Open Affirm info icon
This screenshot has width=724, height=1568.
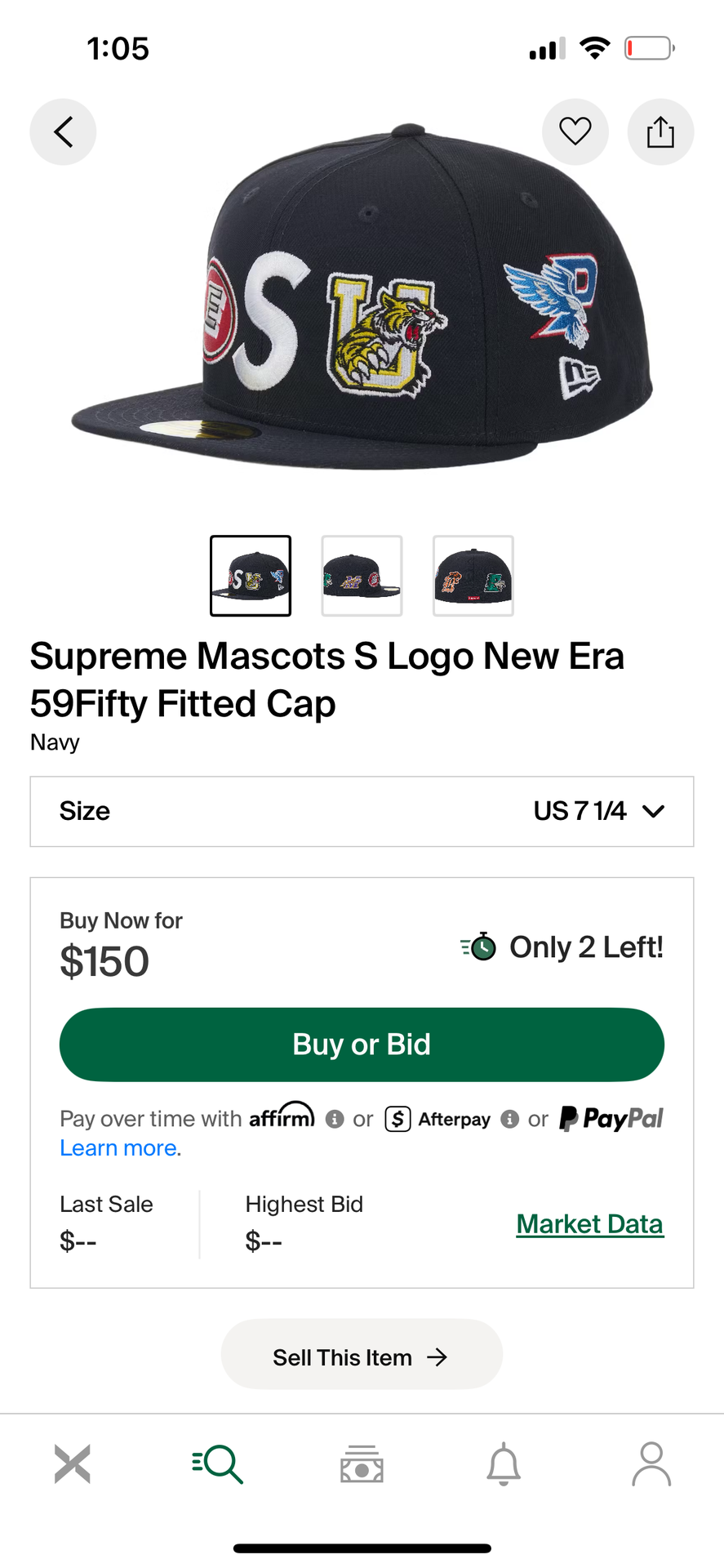335,1119
